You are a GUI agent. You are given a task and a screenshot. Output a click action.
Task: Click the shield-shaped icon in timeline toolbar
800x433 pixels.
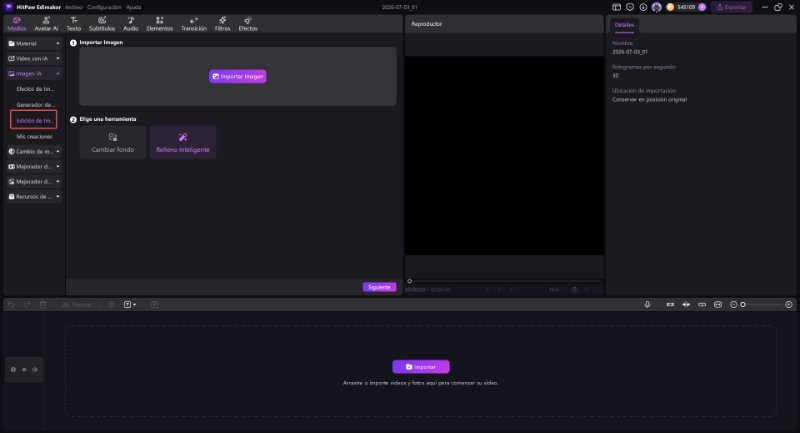pyautogui.click(x=111, y=304)
